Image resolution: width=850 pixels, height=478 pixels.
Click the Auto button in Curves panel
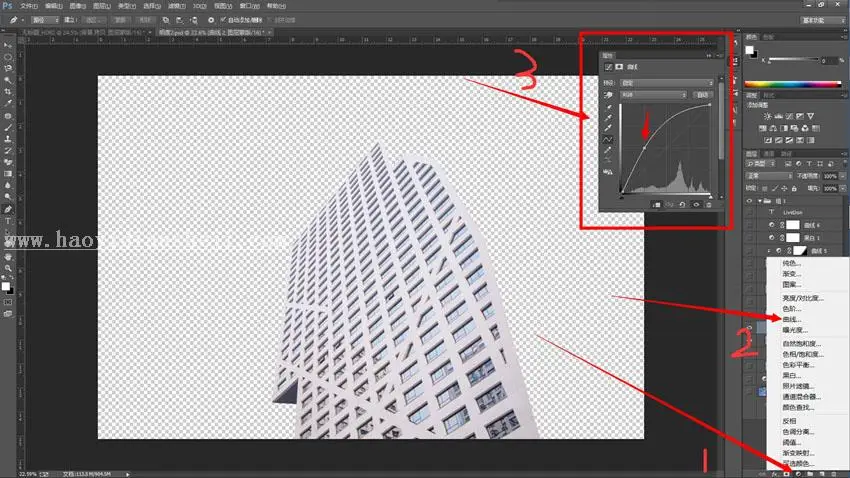pyautogui.click(x=703, y=95)
